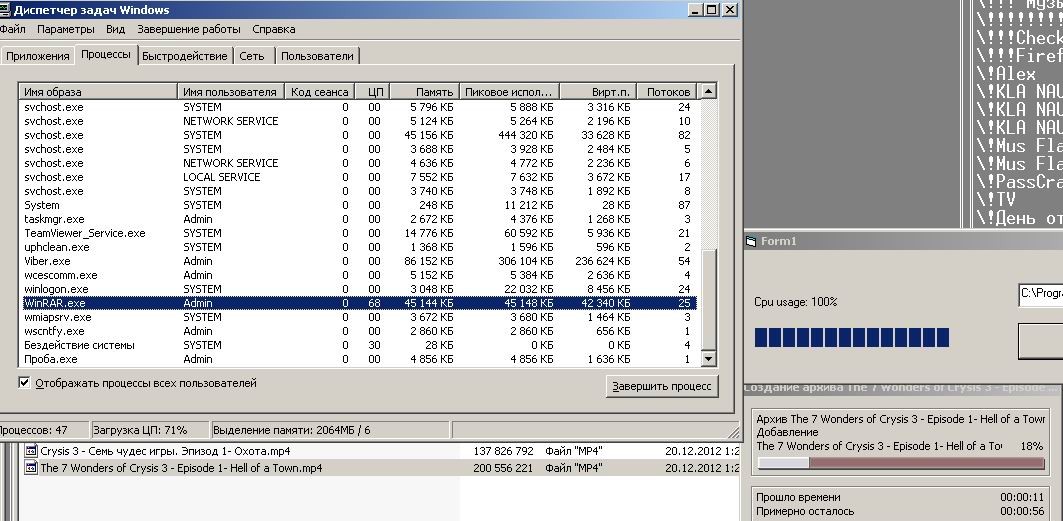Maximize the Task Manager window

coord(712,9)
